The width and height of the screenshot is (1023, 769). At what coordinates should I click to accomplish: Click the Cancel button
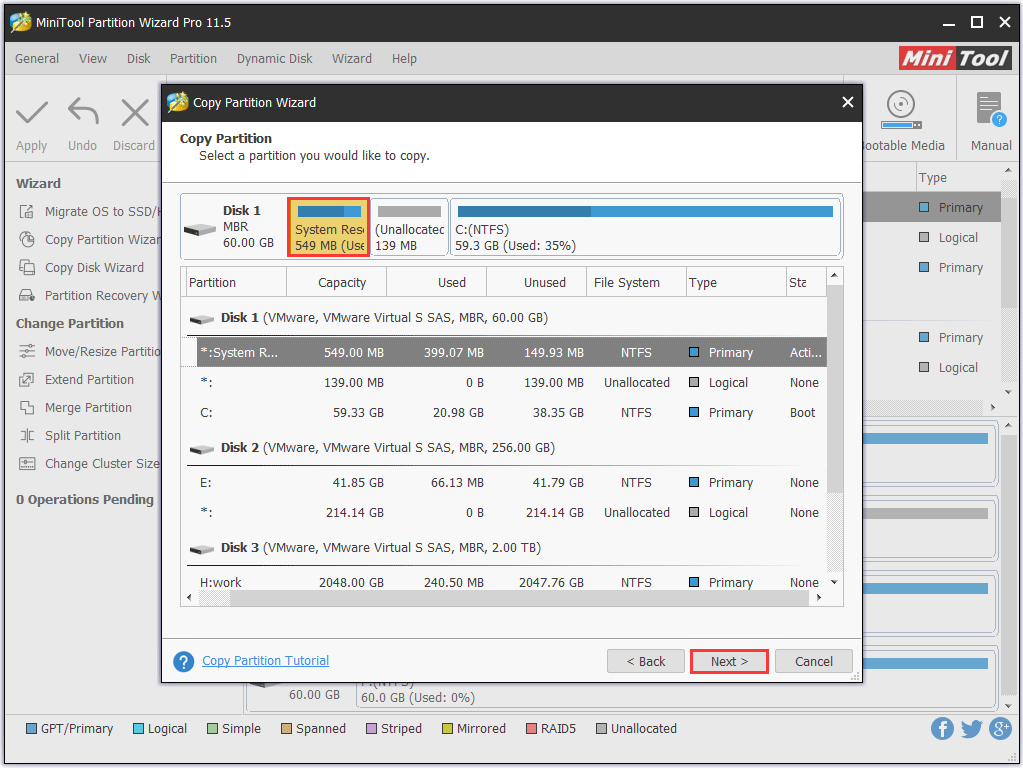point(814,661)
